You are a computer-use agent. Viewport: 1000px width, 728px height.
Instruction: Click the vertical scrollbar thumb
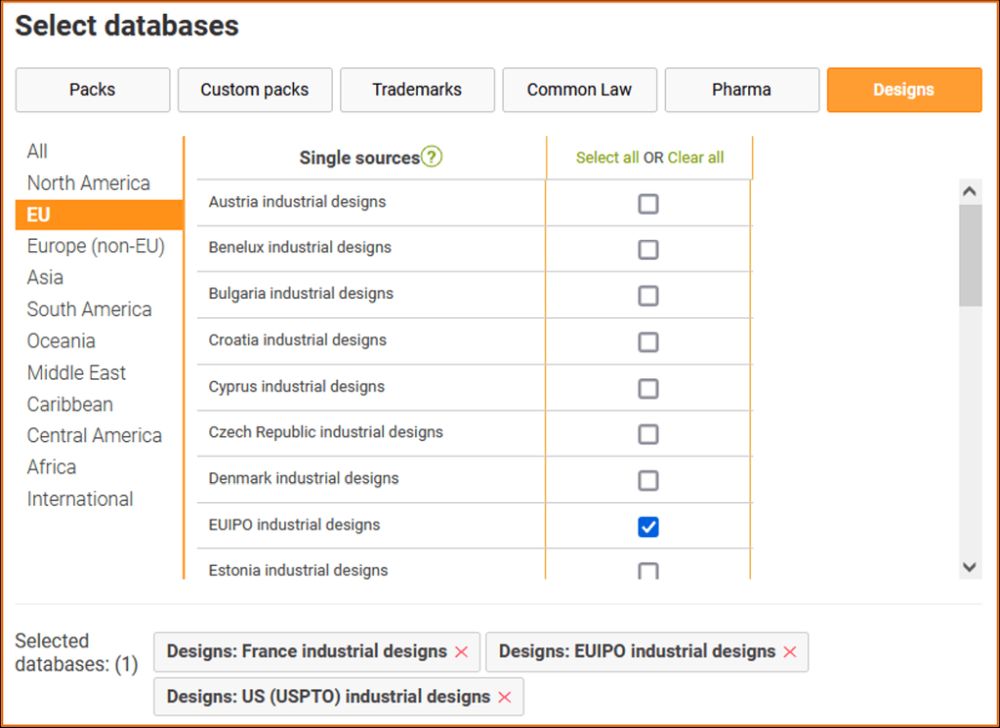(970, 255)
